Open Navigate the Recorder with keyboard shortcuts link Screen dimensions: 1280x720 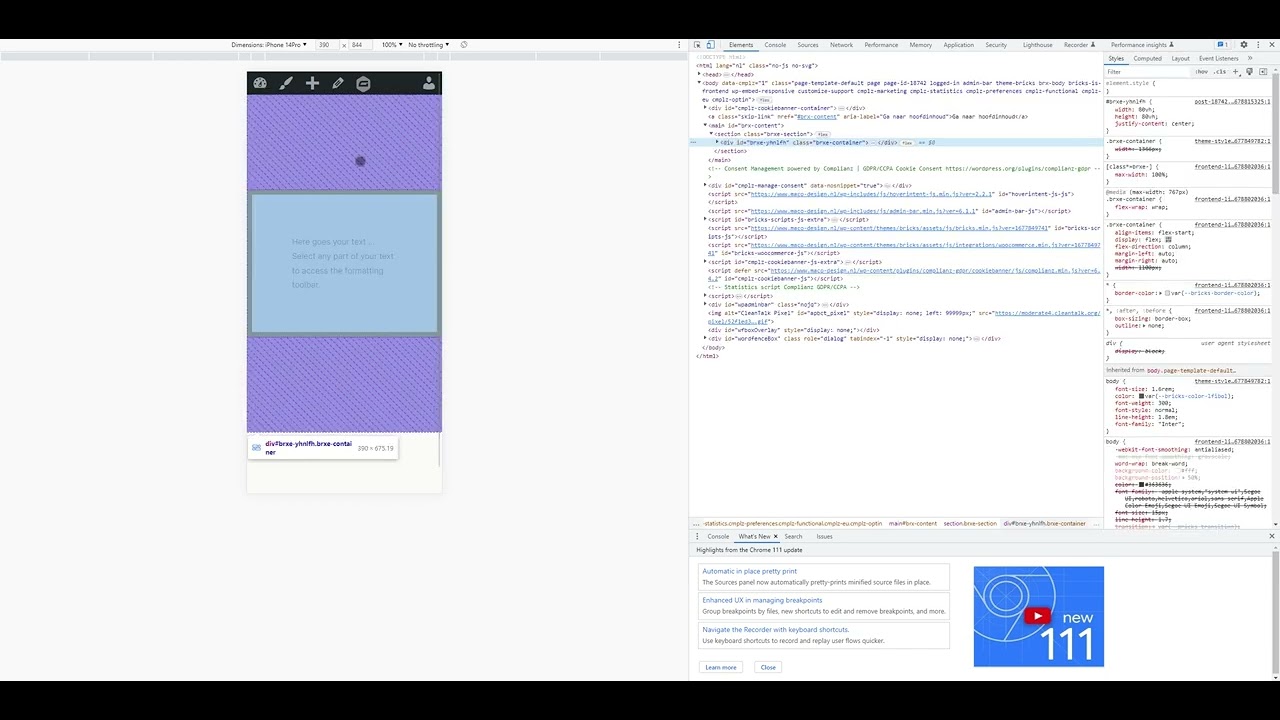click(775, 629)
